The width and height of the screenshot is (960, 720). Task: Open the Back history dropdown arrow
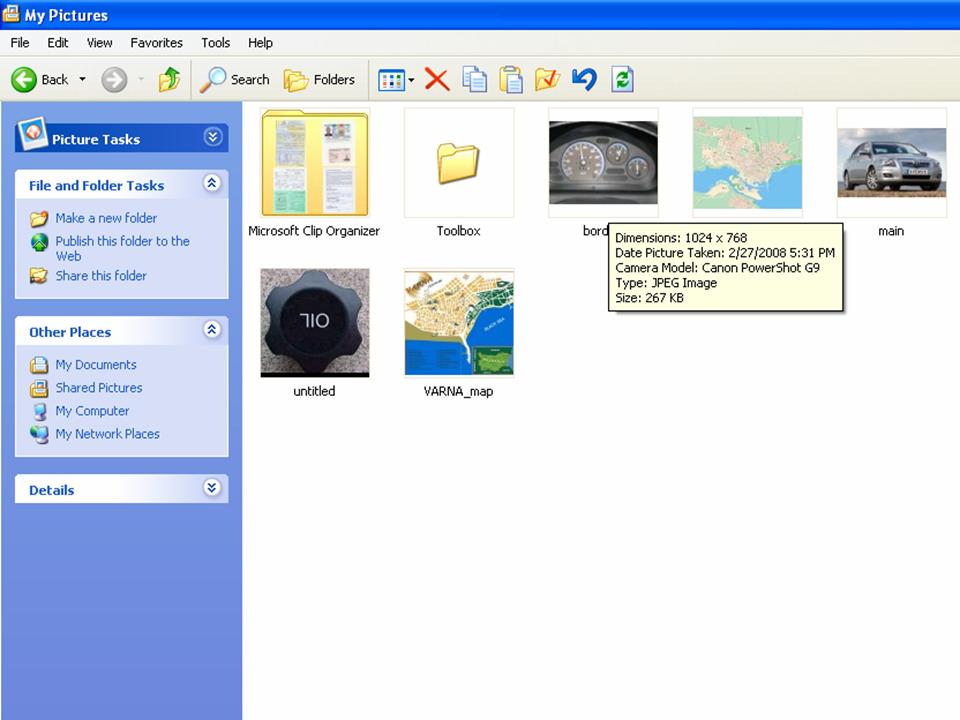pyautogui.click(x=83, y=80)
